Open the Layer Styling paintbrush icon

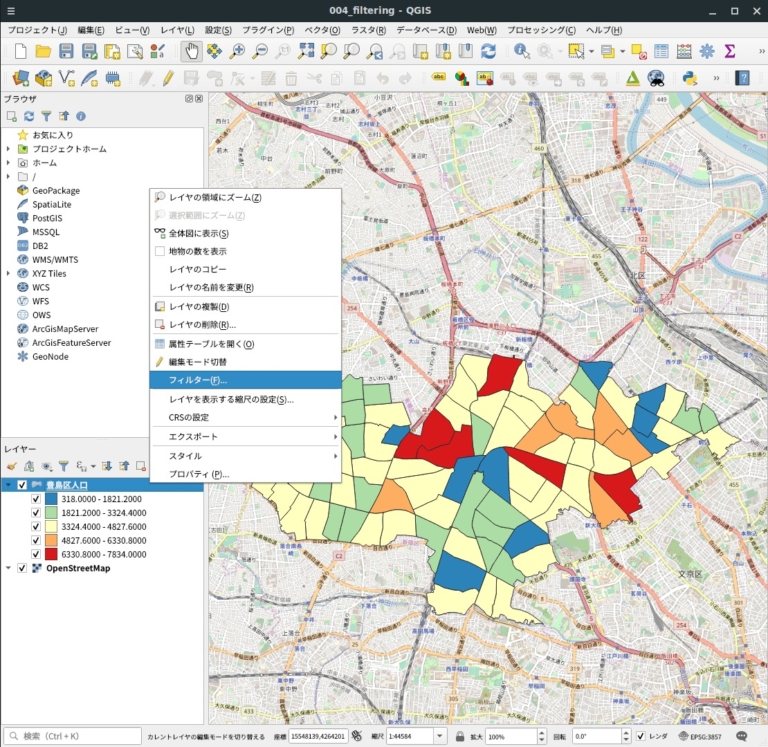coord(12,466)
